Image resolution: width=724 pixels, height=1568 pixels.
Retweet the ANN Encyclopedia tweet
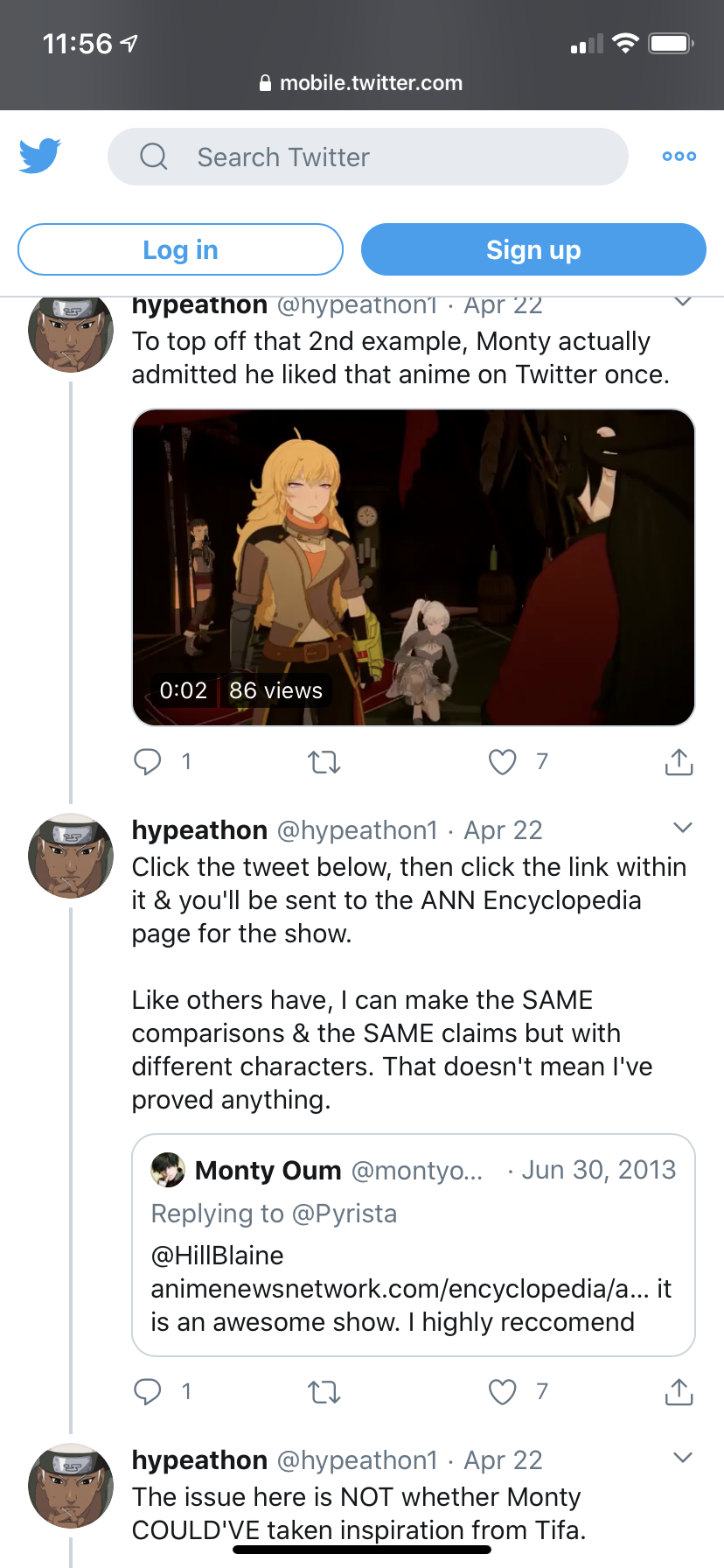pyautogui.click(x=324, y=1391)
